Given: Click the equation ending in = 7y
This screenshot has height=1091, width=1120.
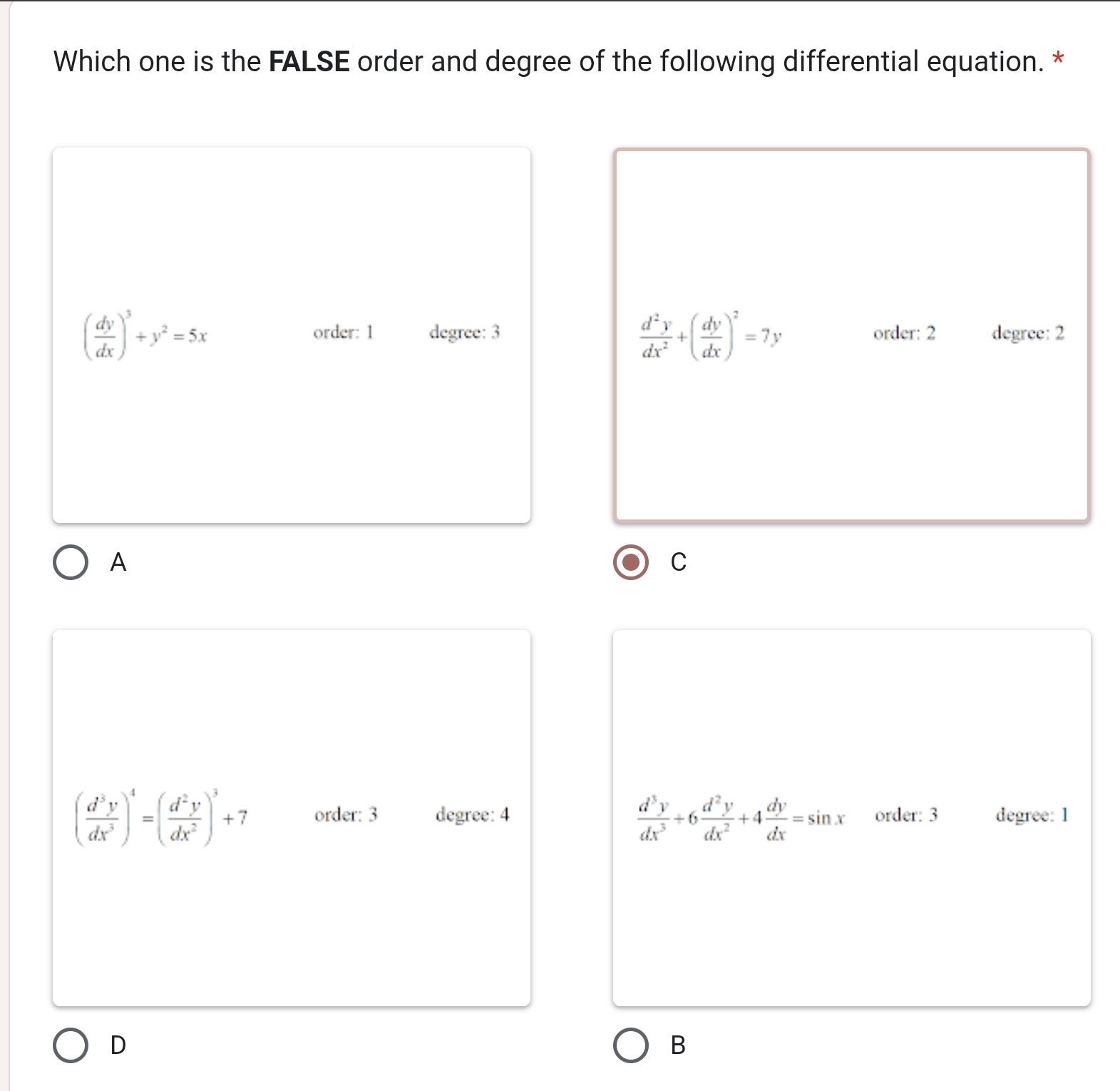Looking at the screenshot, I should (711, 335).
